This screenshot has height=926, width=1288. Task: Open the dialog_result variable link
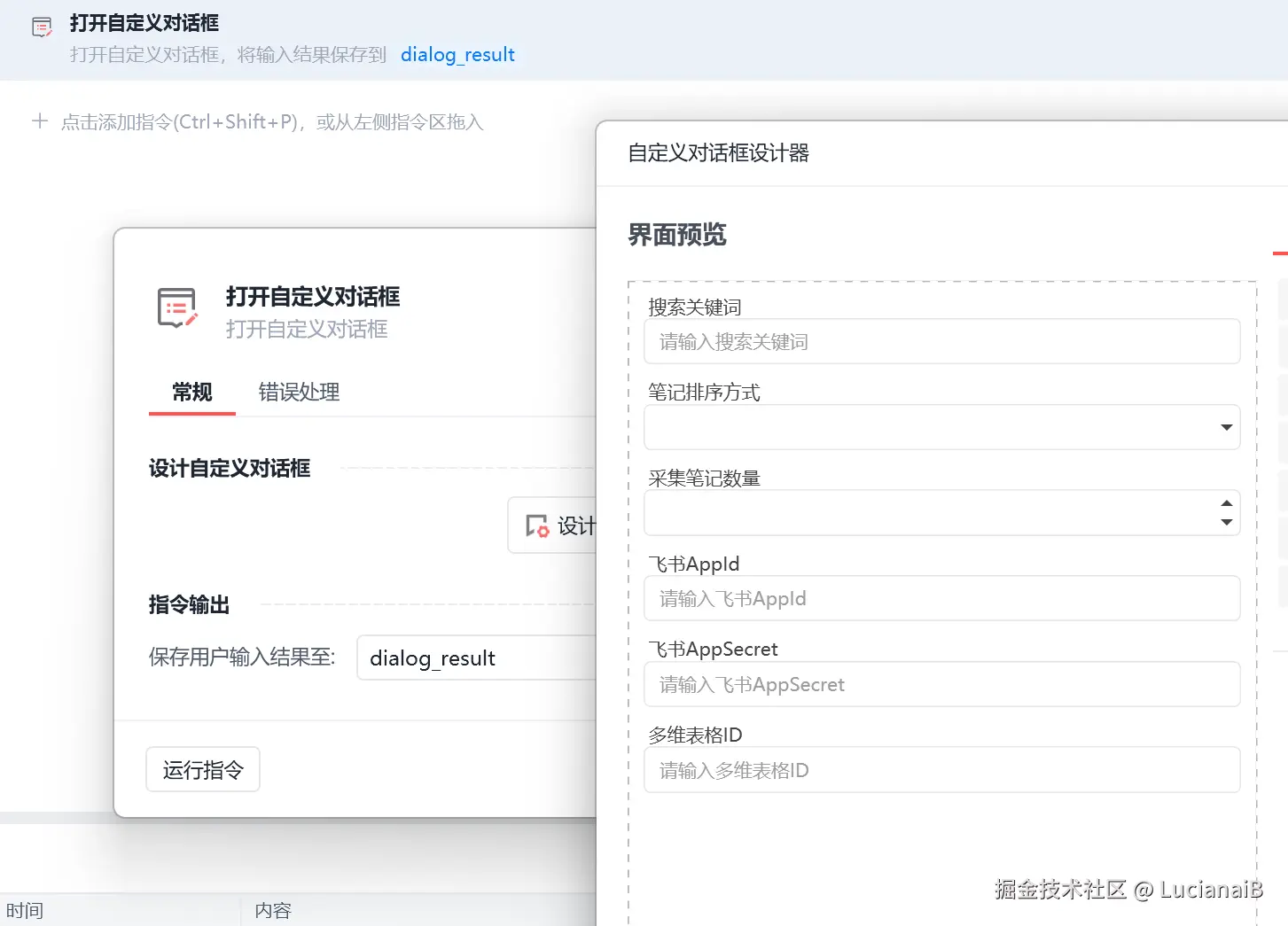click(457, 55)
